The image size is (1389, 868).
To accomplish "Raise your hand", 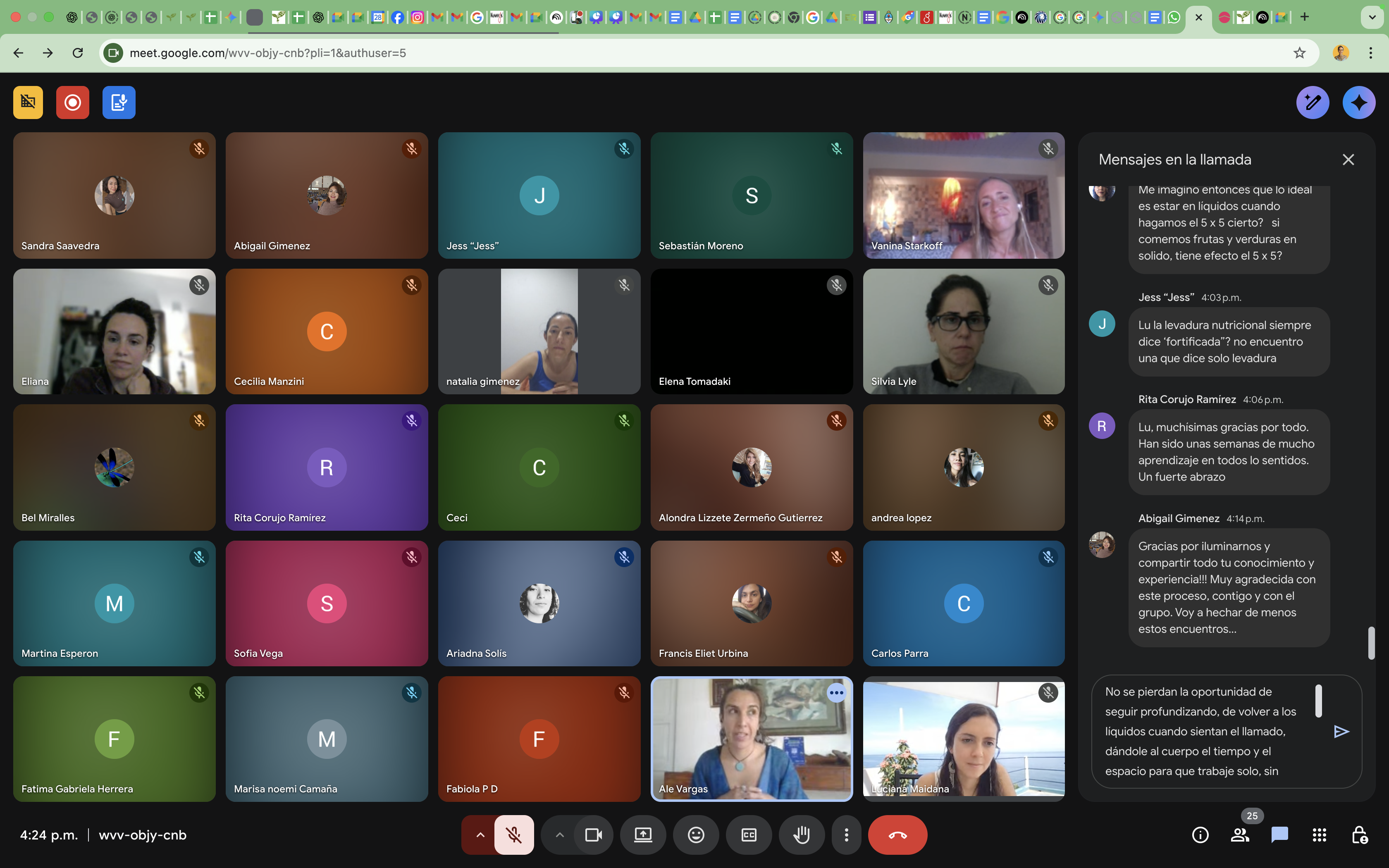I will [801, 835].
